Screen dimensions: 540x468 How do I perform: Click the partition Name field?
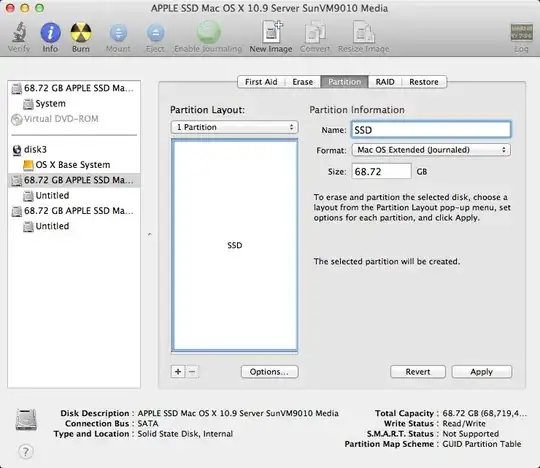431,130
